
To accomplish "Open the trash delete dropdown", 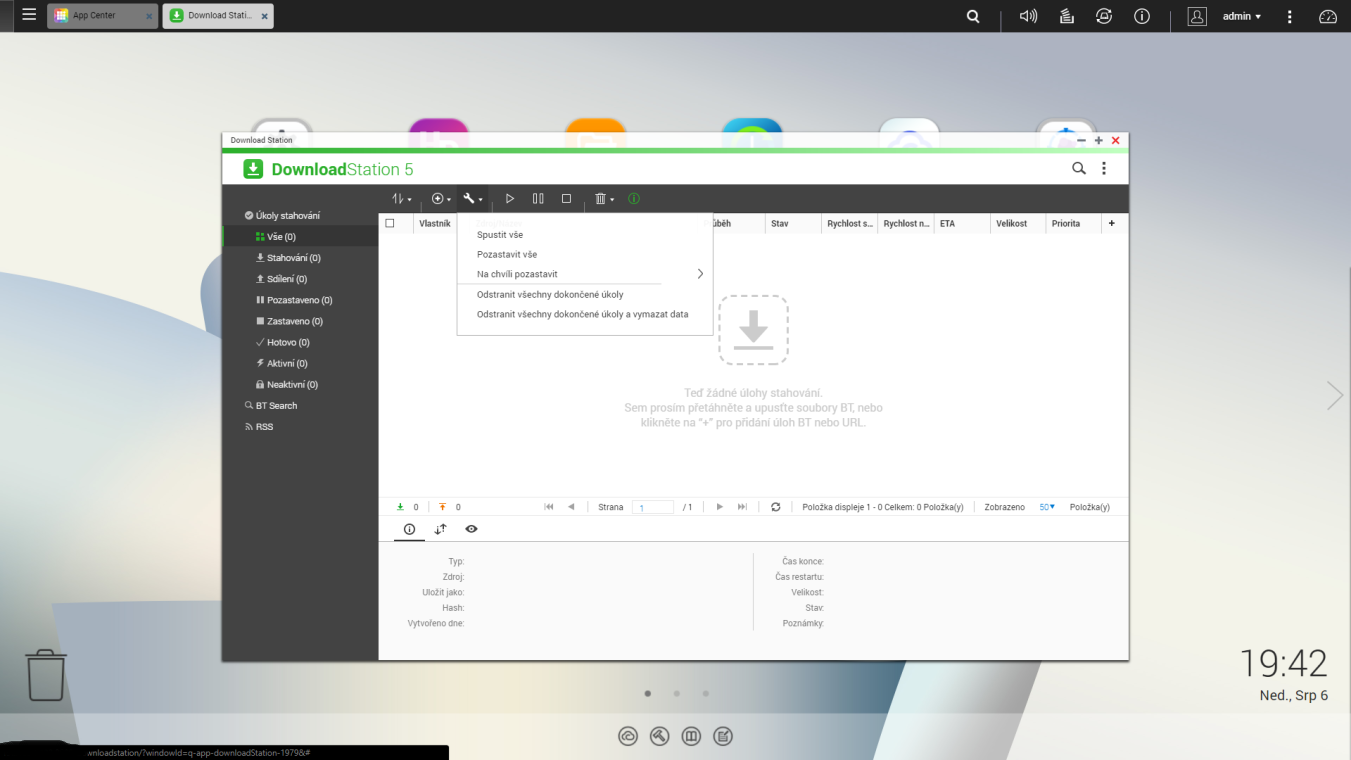I will coord(604,199).
